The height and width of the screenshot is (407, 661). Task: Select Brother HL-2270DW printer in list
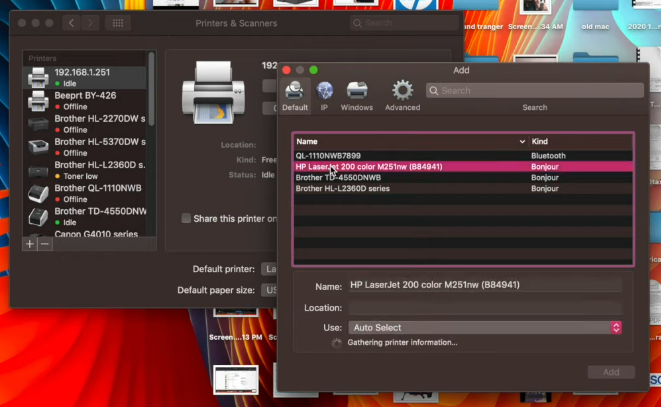(x=85, y=124)
